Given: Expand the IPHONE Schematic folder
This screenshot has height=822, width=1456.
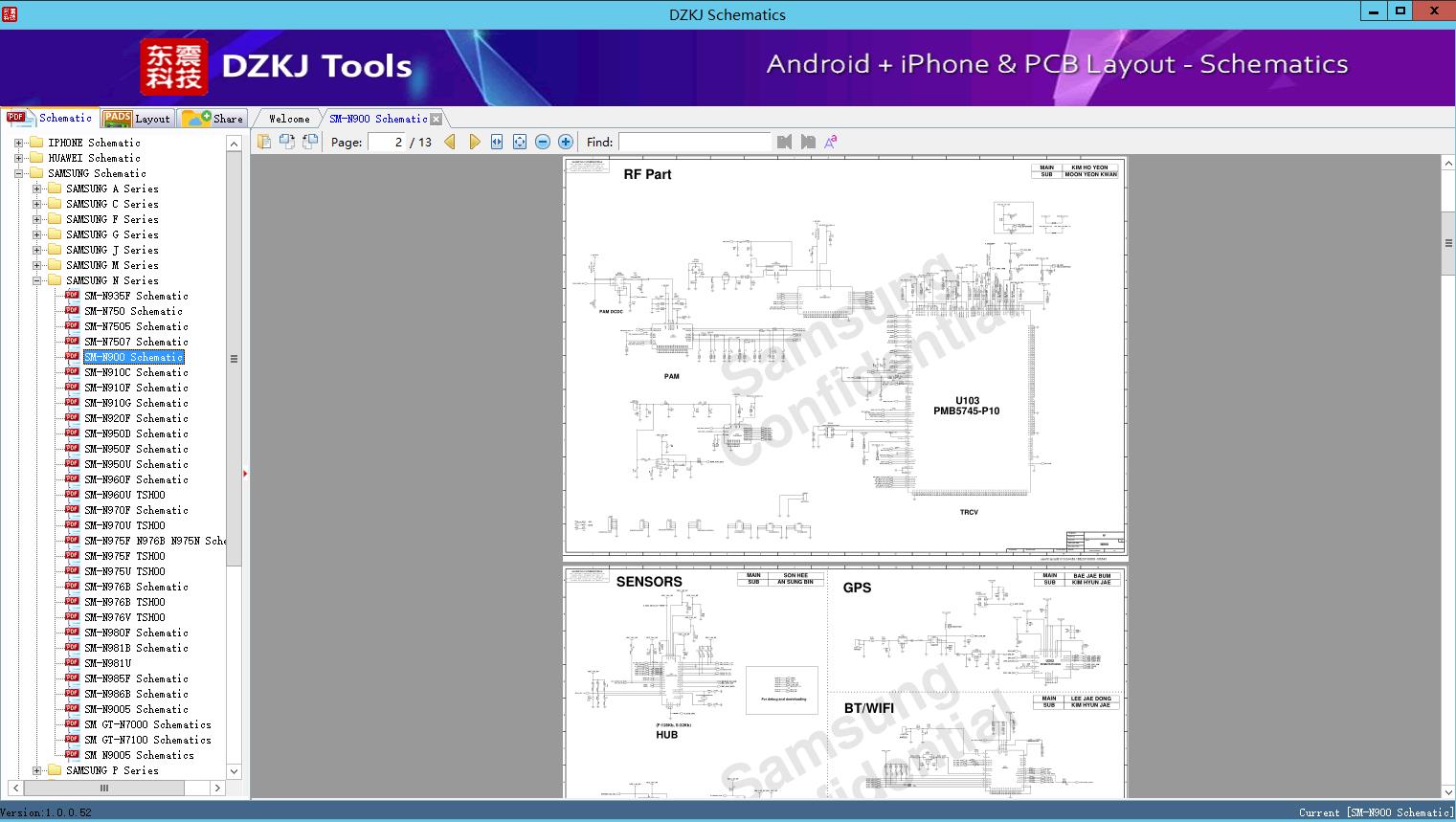Looking at the screenshot, I should 18,143.
